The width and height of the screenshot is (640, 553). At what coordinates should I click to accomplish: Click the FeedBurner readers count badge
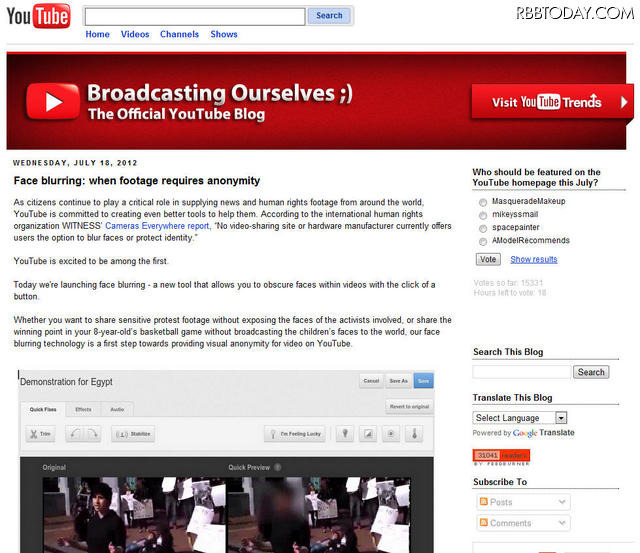click(x=501, y=456)
